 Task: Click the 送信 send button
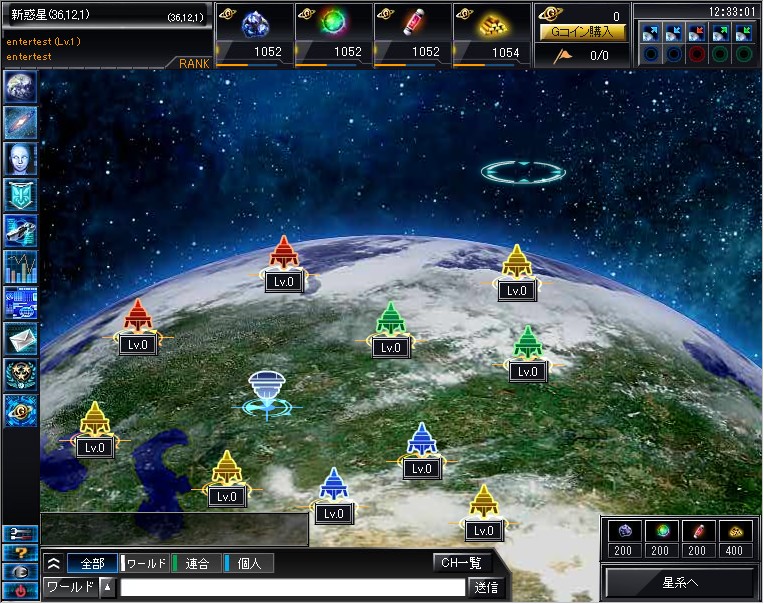click(486, 587)
